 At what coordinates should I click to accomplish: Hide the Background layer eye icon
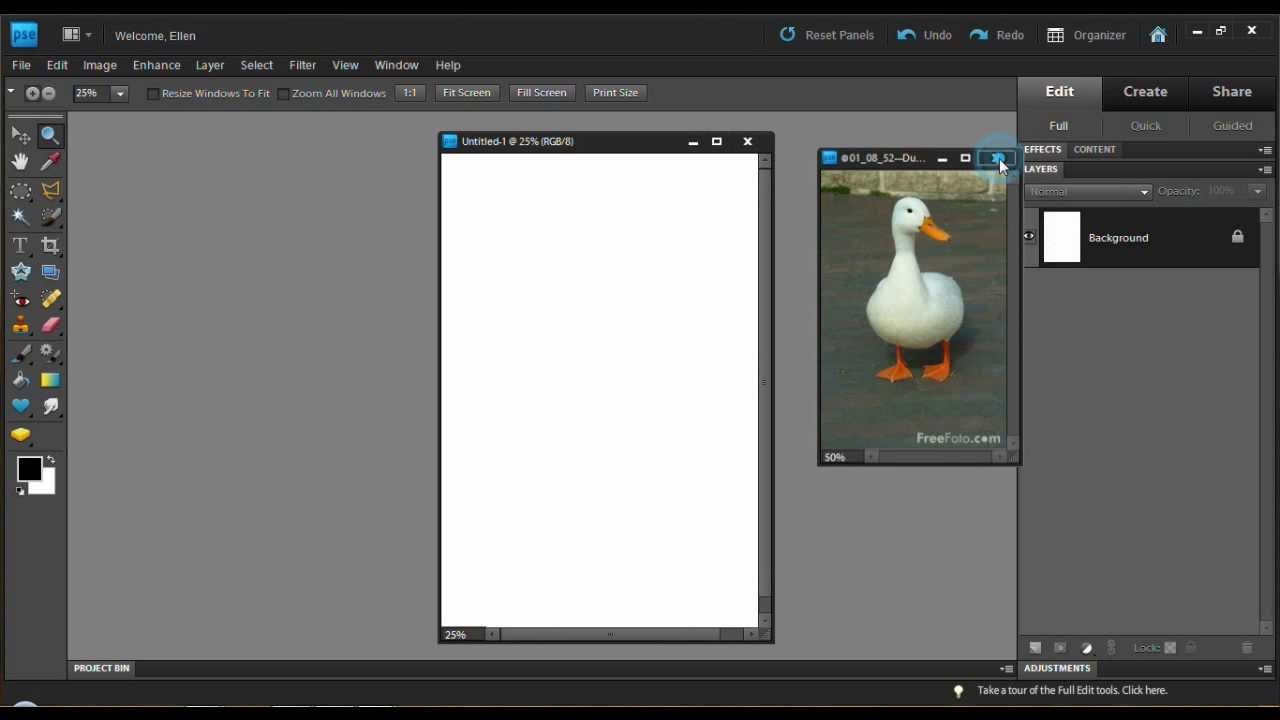pyautogui.click(x=1029, y=237)
